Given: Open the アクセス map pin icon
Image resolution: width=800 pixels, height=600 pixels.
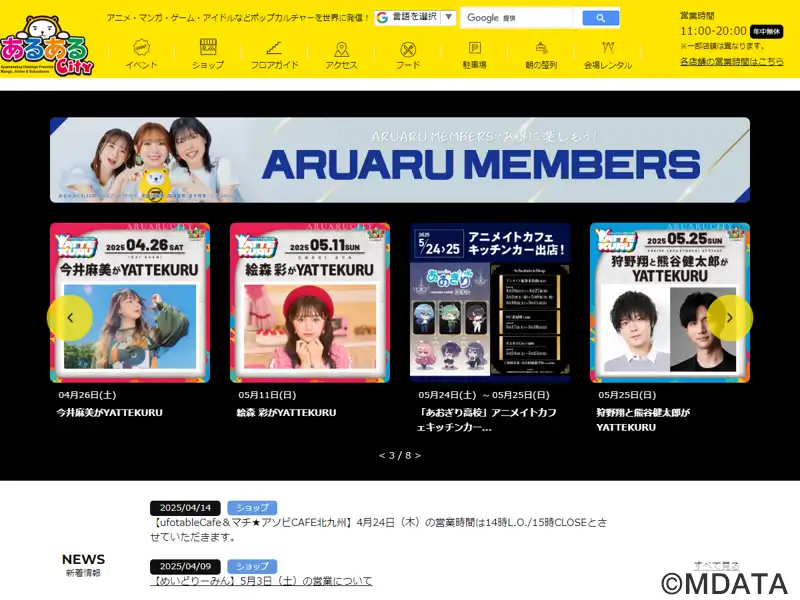Looking at the screenshot, I should coord(341,49).
